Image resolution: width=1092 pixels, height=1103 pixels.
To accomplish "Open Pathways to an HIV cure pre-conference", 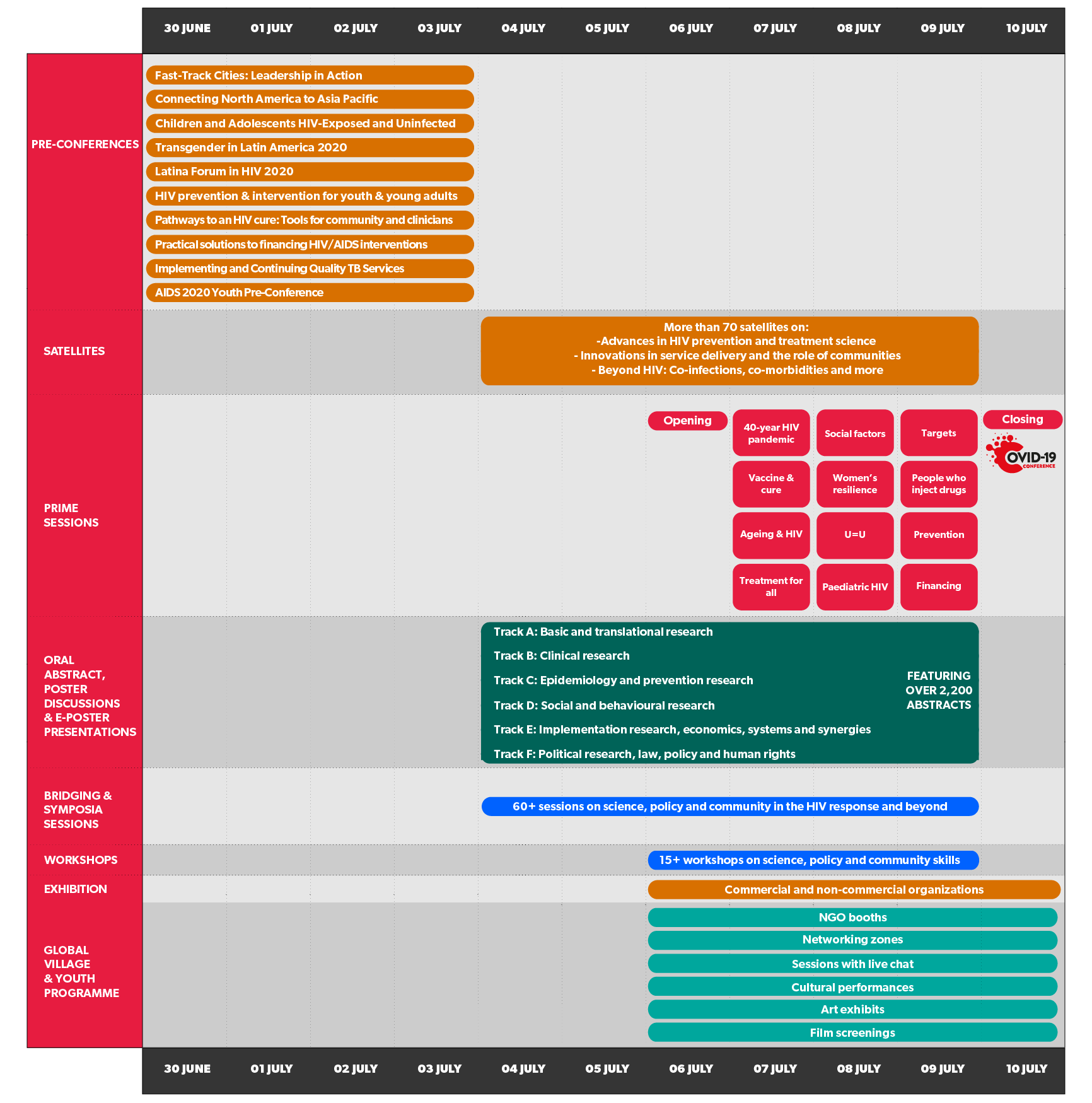I will pyautogui.click(x=310, y=220).
